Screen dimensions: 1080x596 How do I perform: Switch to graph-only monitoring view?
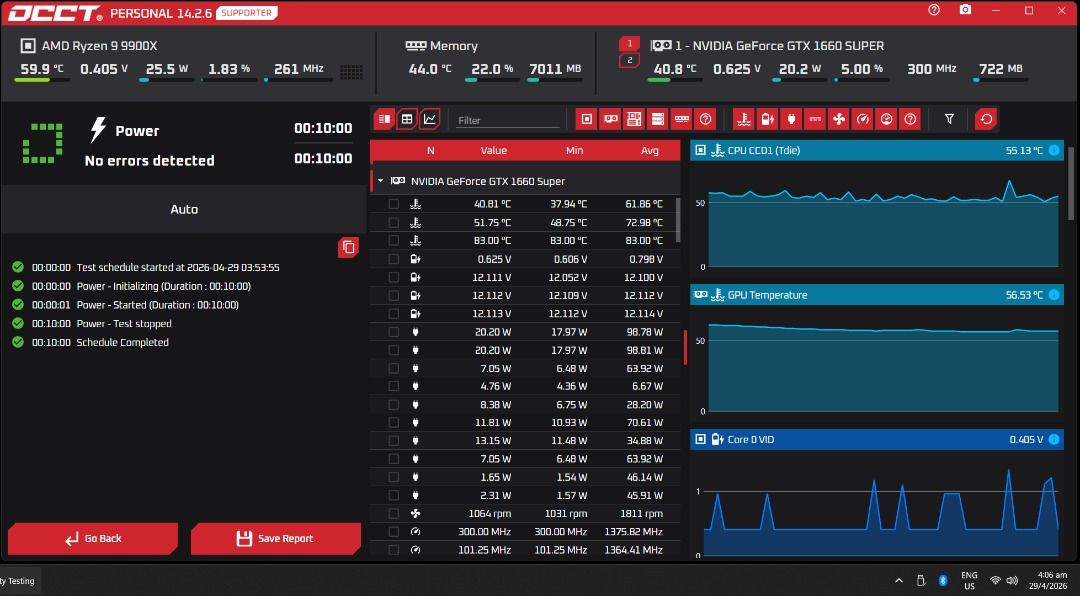tap(430, 119)
